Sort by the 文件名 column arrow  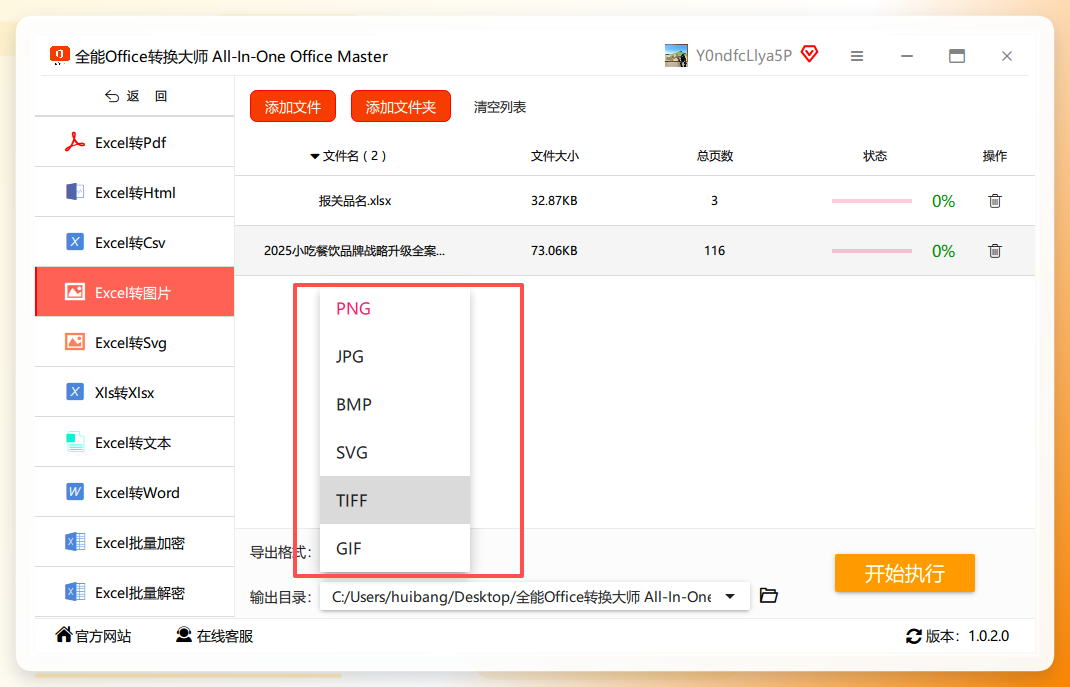click(x=315, y=157)
